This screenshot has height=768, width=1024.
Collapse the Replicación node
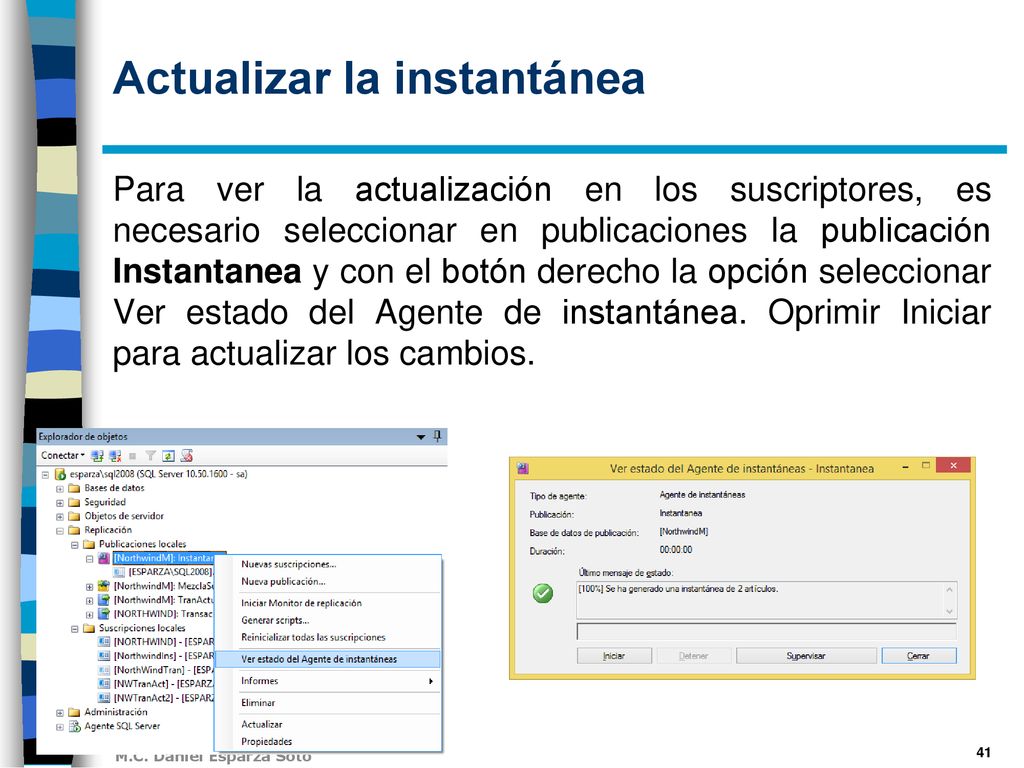tap(59, 531)
